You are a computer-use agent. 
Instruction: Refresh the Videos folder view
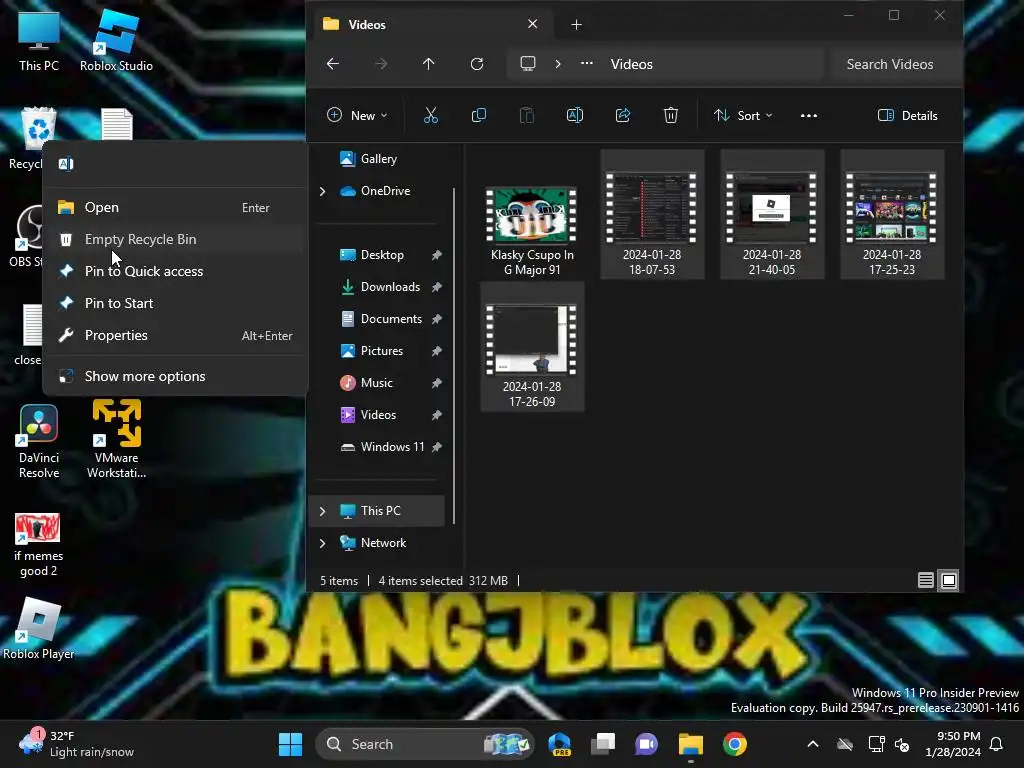(477, 64)
